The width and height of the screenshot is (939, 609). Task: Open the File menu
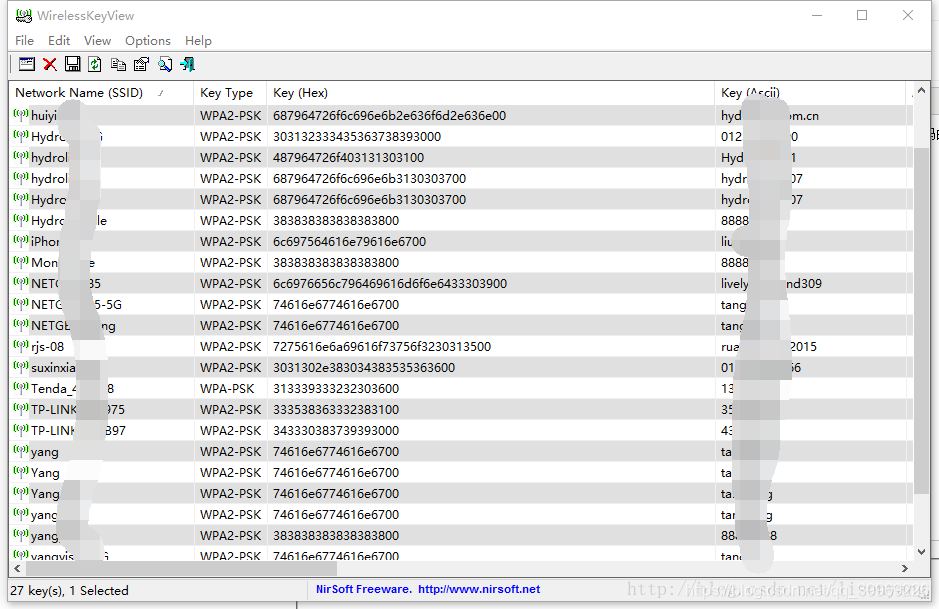[25, 41]
